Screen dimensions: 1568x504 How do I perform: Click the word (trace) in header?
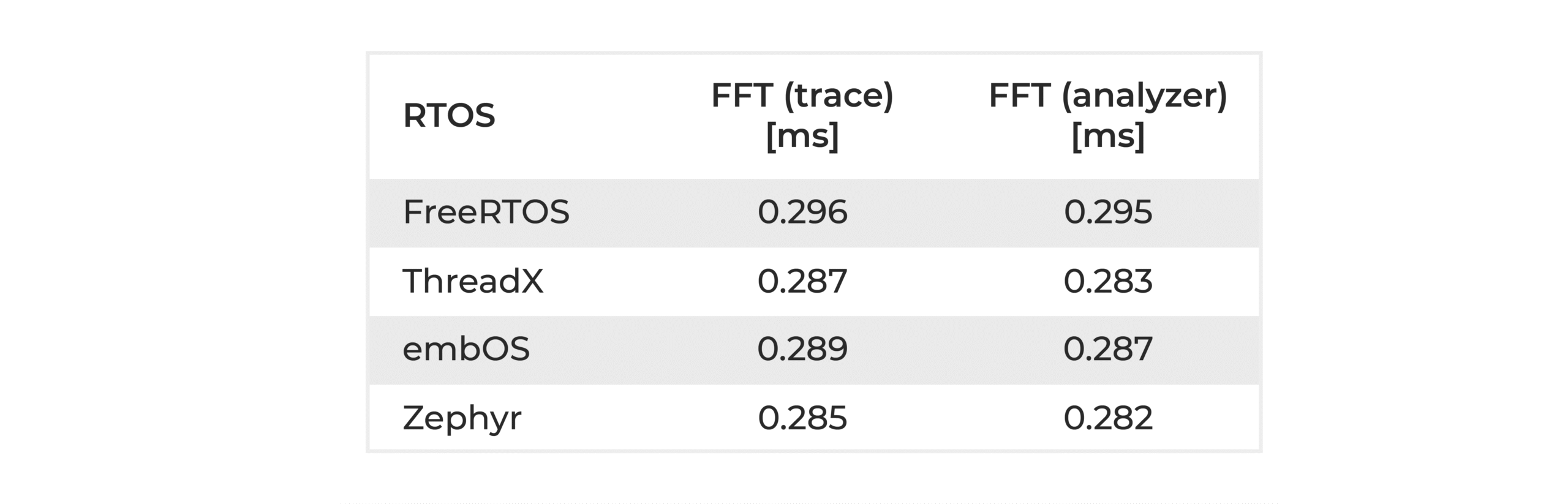click(839, 97)
